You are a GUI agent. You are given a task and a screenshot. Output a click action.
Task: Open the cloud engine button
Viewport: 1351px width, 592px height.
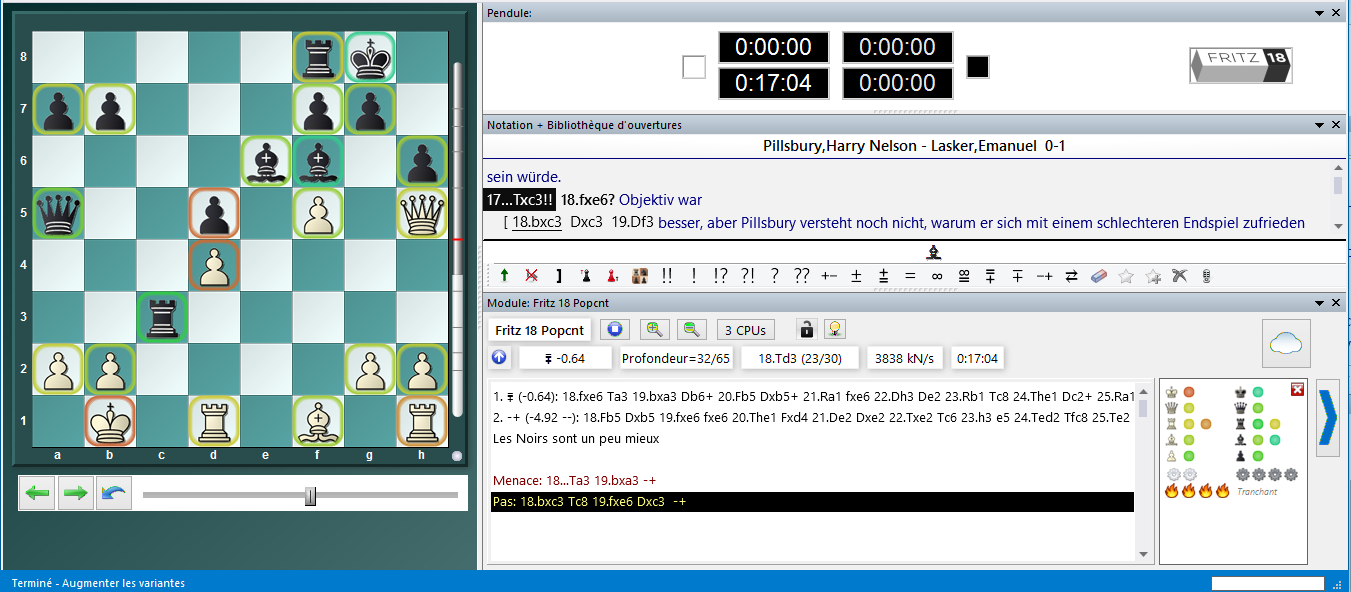point(1286,343)
